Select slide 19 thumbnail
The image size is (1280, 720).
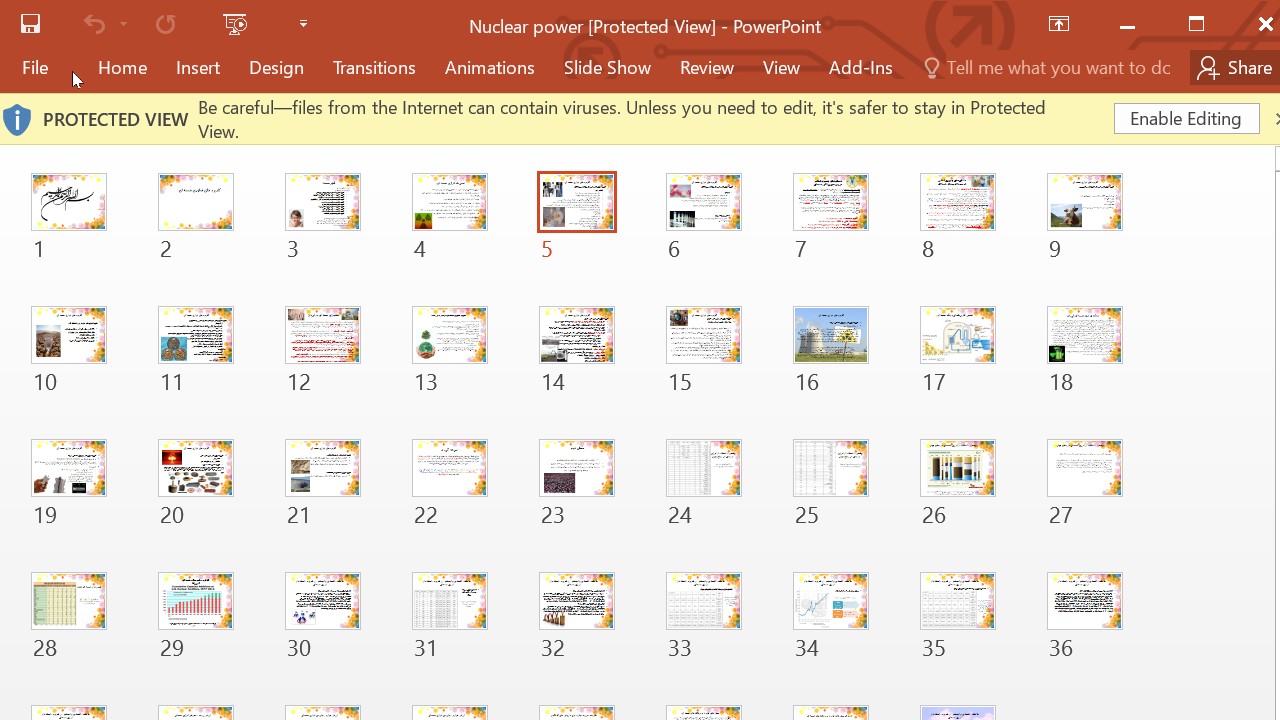[x=69, y=468]
